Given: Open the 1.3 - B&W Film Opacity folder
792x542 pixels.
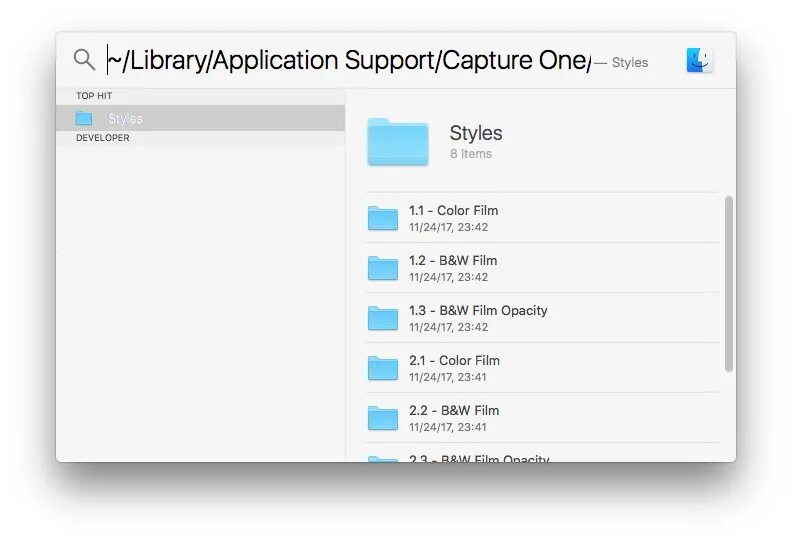Looking at the screenshot, I should click(542, 318).
